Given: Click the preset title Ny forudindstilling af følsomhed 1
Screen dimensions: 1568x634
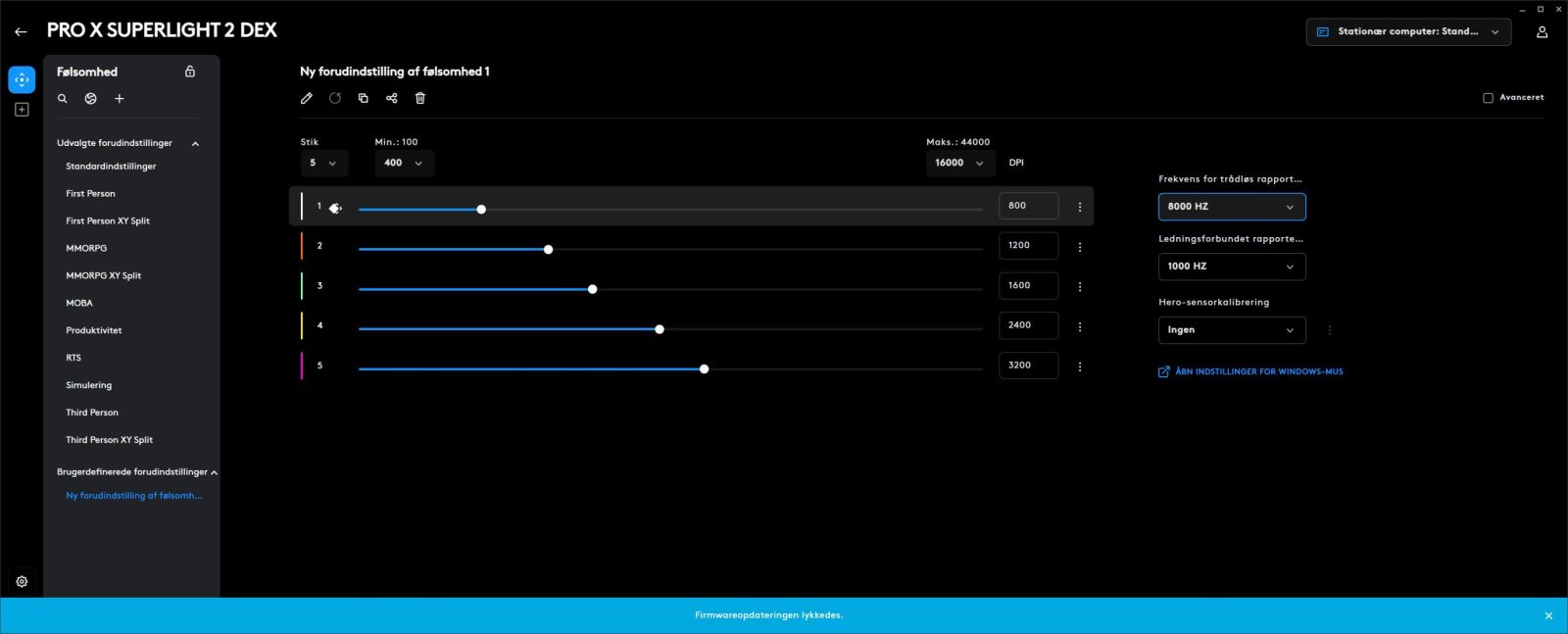Looking at the screenshot, I should click(395, 72).
